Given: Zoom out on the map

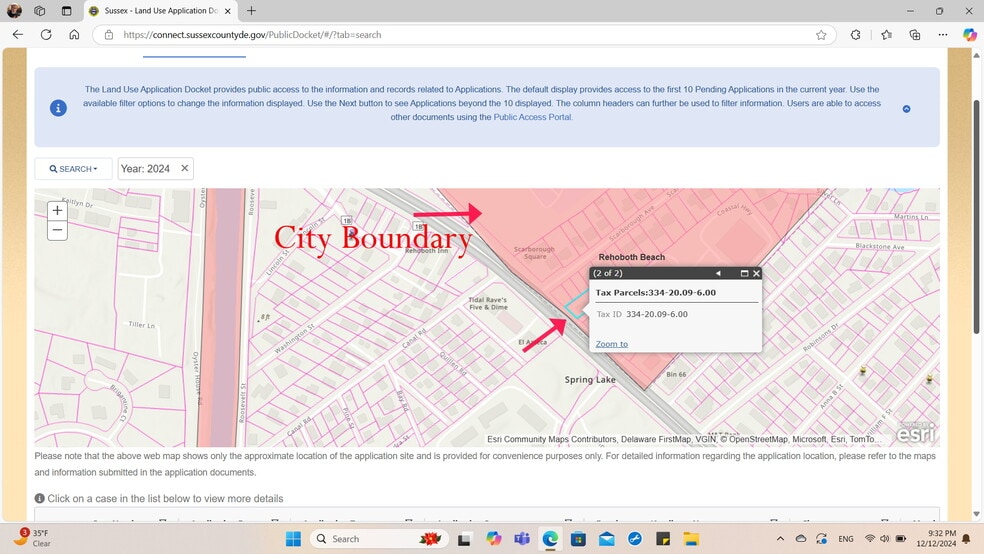Looking at the screenshot, I should click(57, 230).
